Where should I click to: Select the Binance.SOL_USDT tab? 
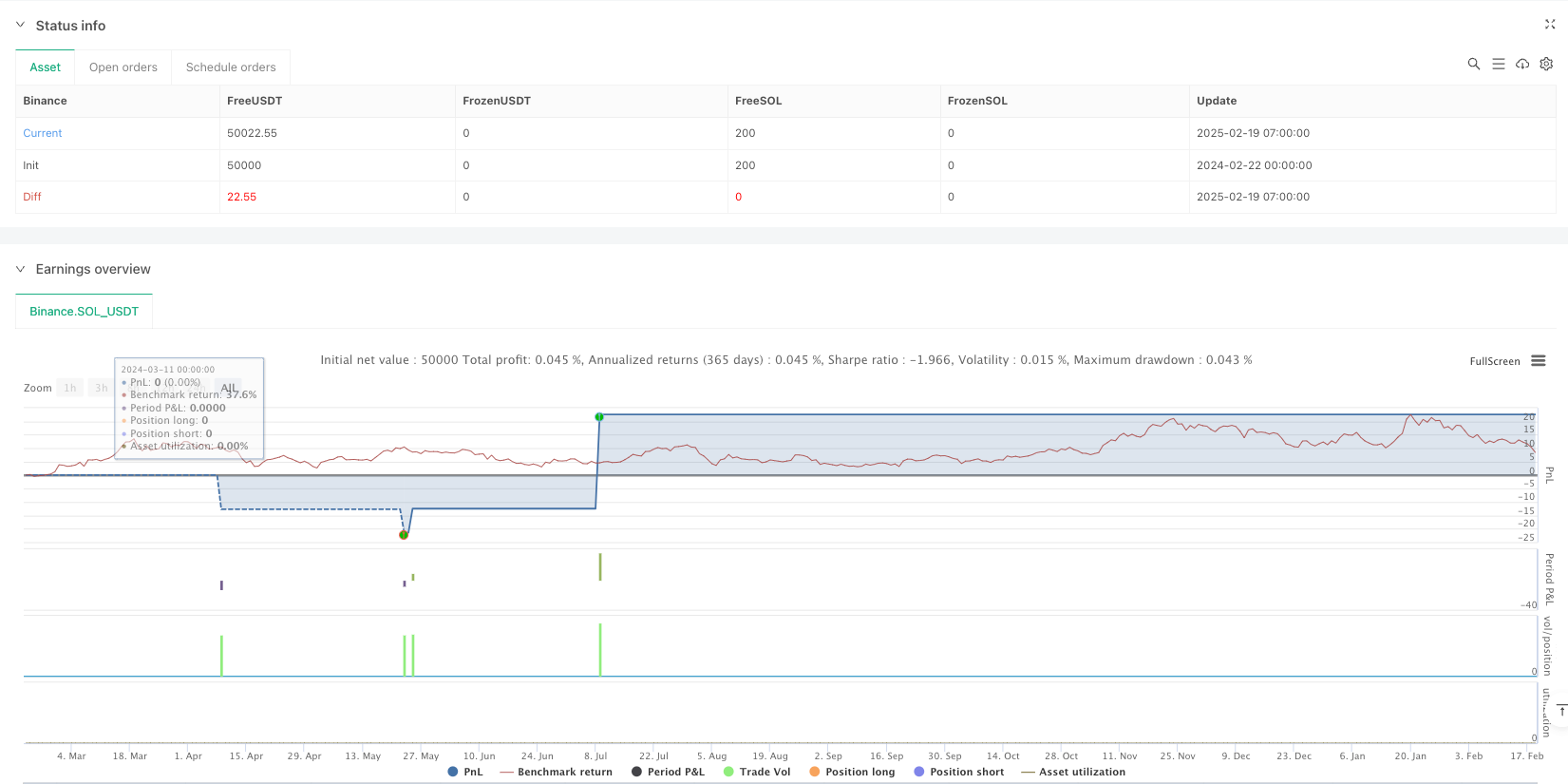84,312
